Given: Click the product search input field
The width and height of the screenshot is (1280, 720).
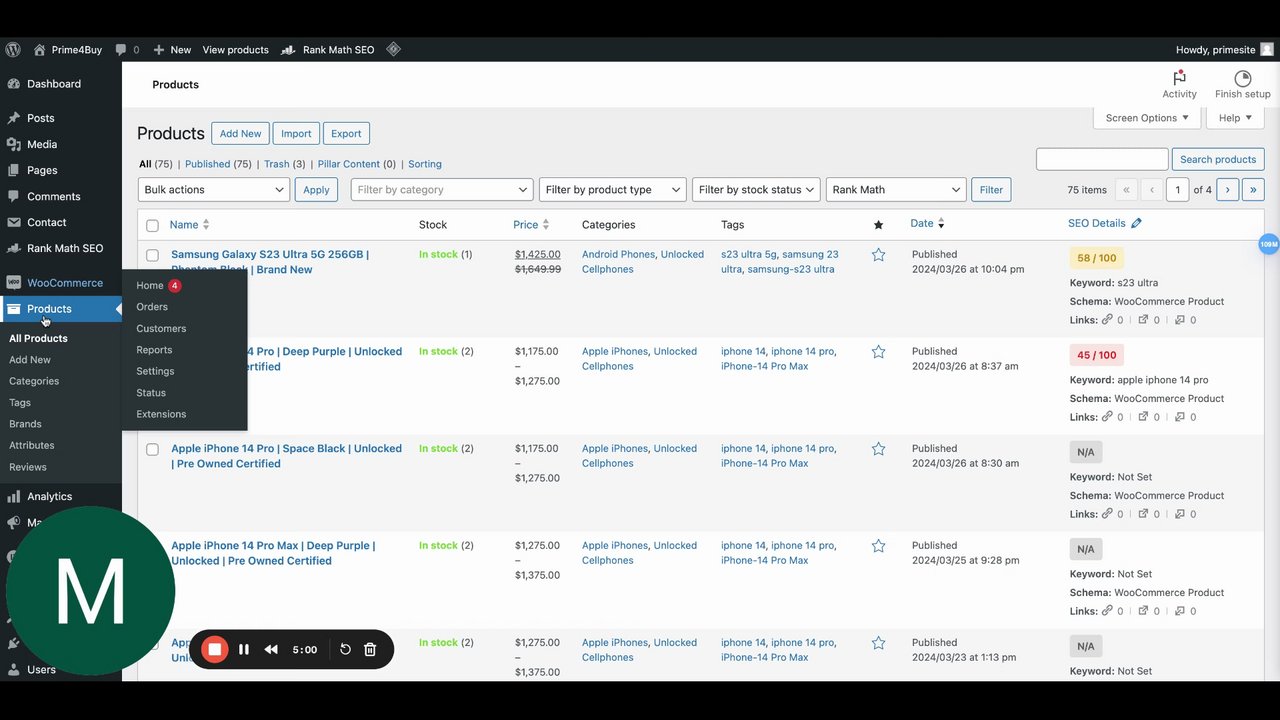Looking at the screenshot, I should [1102, 159].
